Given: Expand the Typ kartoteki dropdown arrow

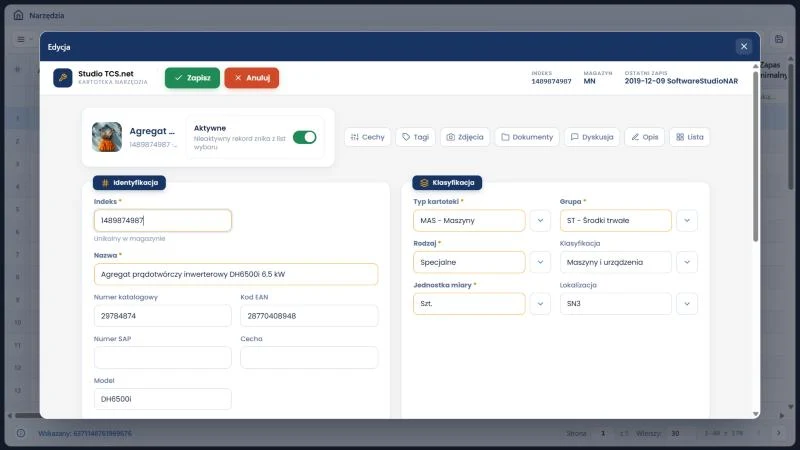Looking at the screenshot, I should [x=540, y=220].
